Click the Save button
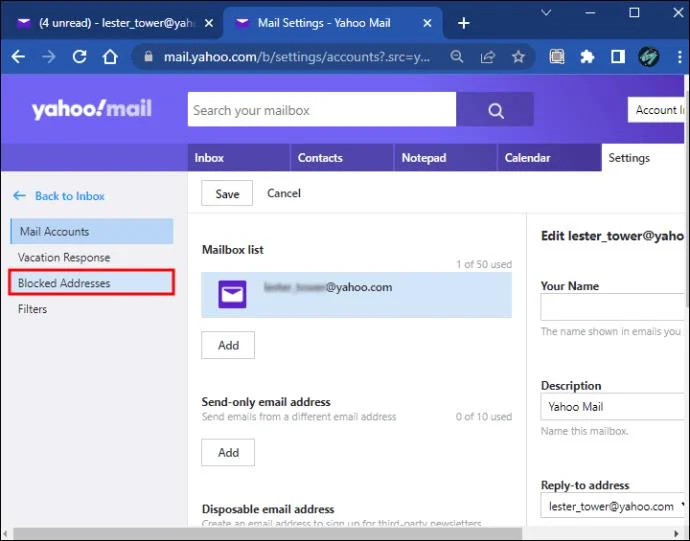 click(227, 193)
